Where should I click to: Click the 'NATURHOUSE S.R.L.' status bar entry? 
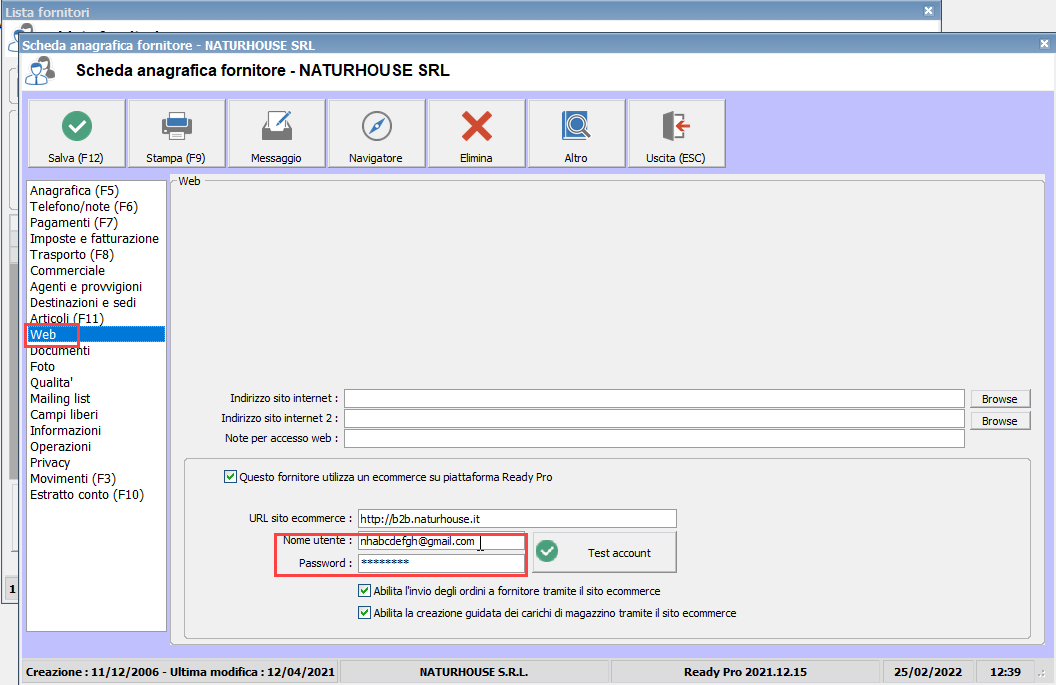pyautogui.click(x=473, y=672)
